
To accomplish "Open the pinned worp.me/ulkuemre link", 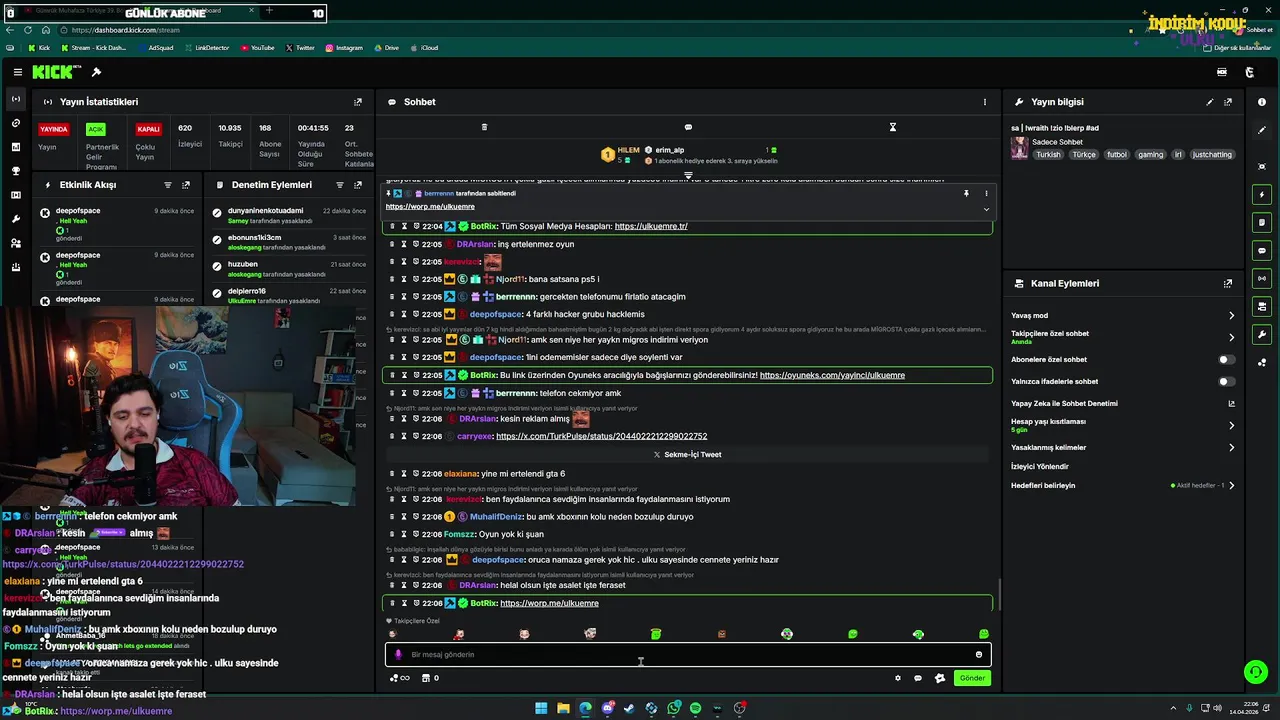I will click(x=430, y=207).
